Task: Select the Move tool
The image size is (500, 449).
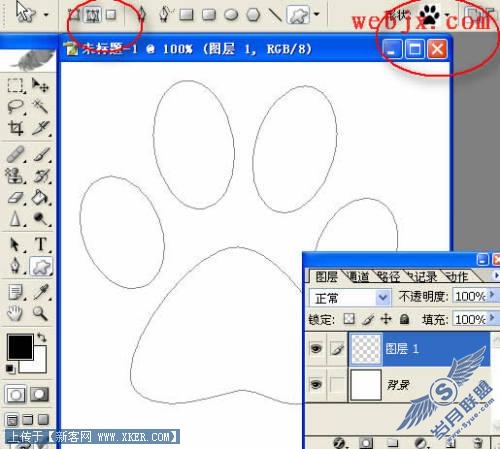Action: 40,86
